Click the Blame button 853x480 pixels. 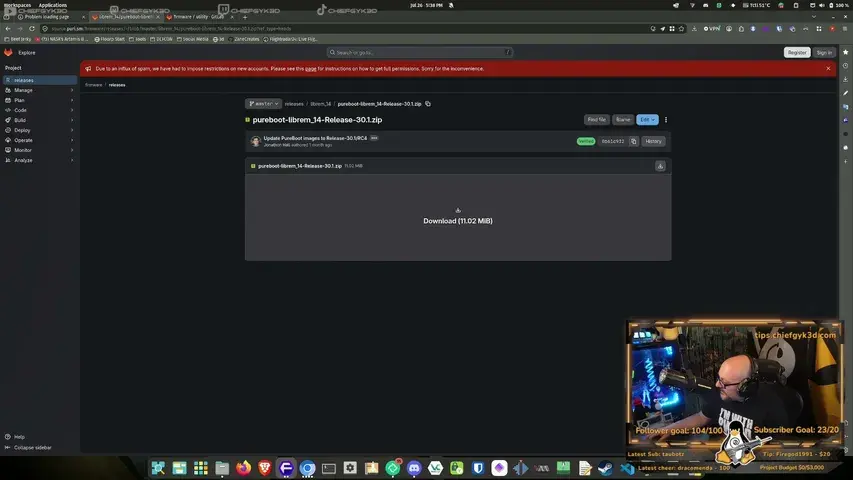623,120
